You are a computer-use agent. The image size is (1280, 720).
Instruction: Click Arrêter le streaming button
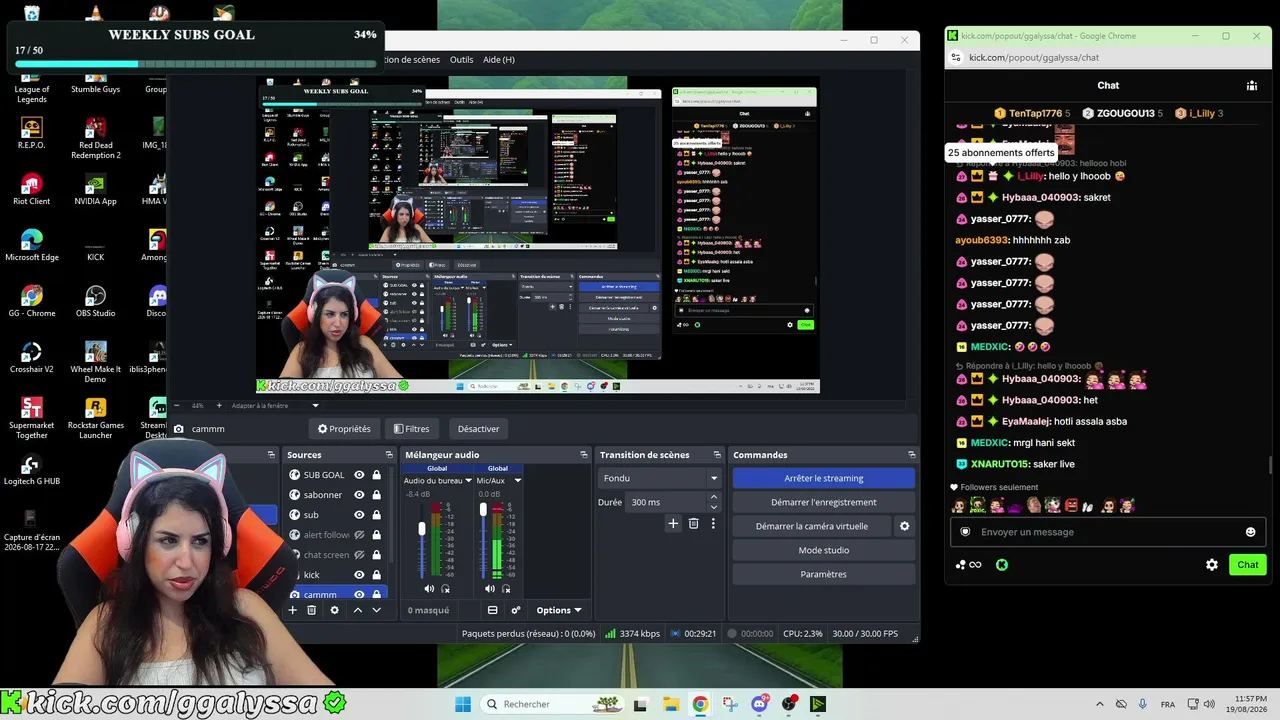click(824, 478)
